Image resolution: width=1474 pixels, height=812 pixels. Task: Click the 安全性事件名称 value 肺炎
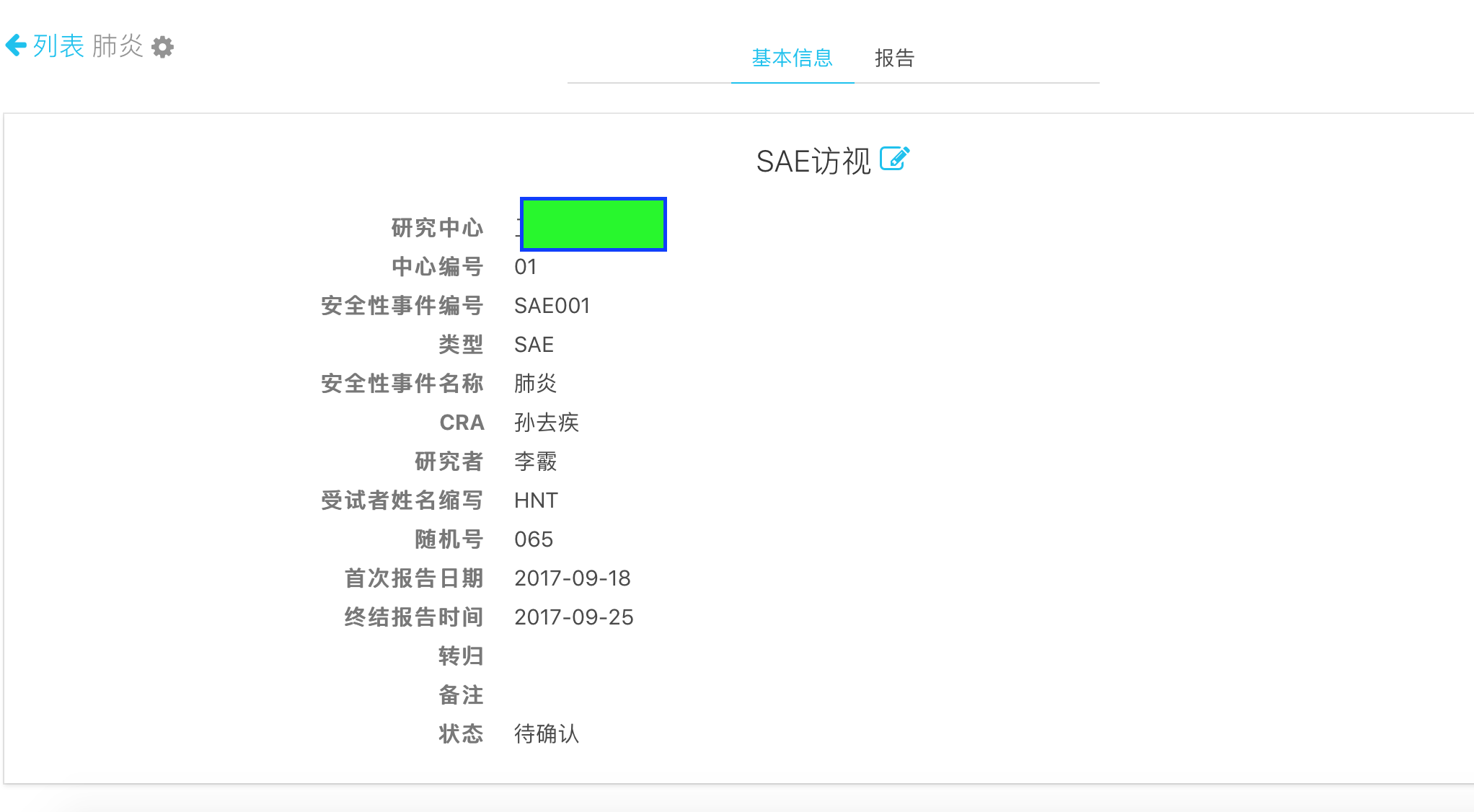[x=535, y=384]
